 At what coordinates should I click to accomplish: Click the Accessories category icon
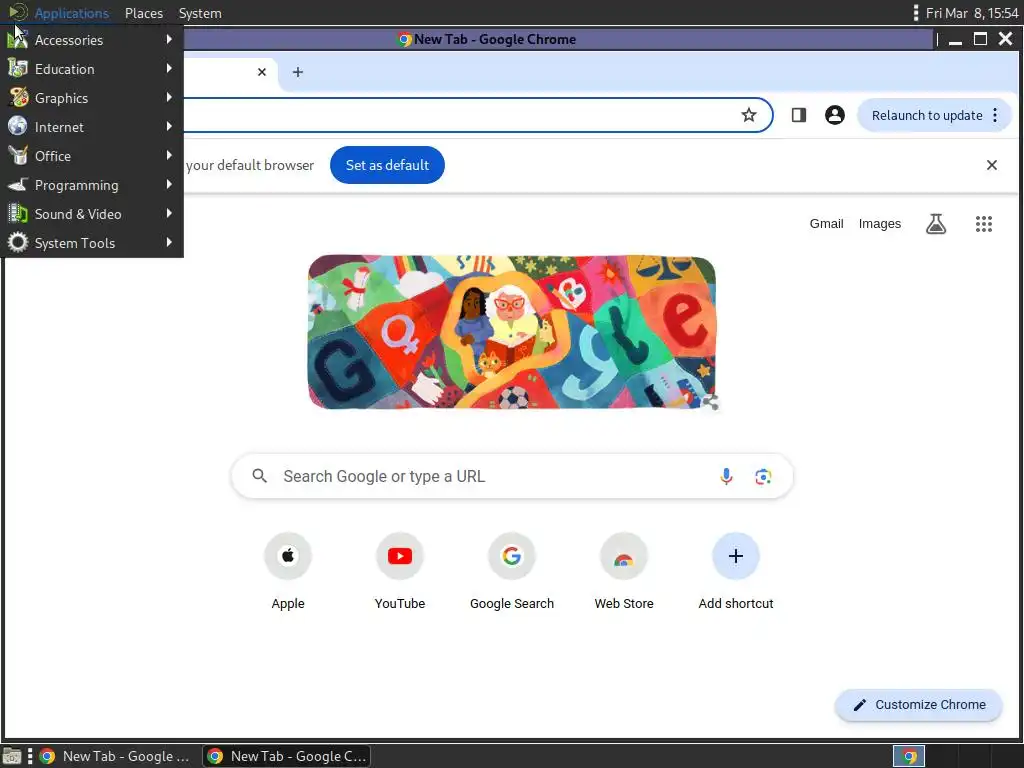(18, 39)
